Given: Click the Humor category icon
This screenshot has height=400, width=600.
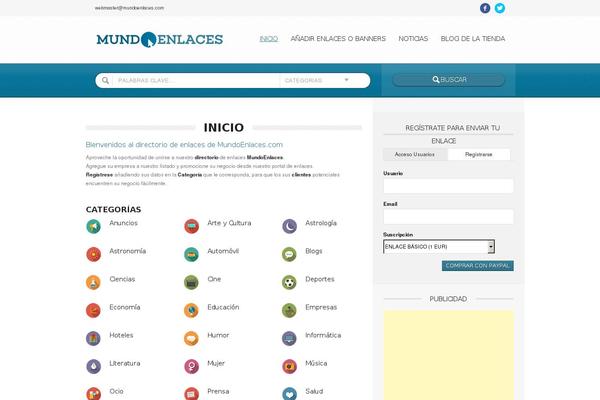Looking at the screenshot, I should point(191,338).
